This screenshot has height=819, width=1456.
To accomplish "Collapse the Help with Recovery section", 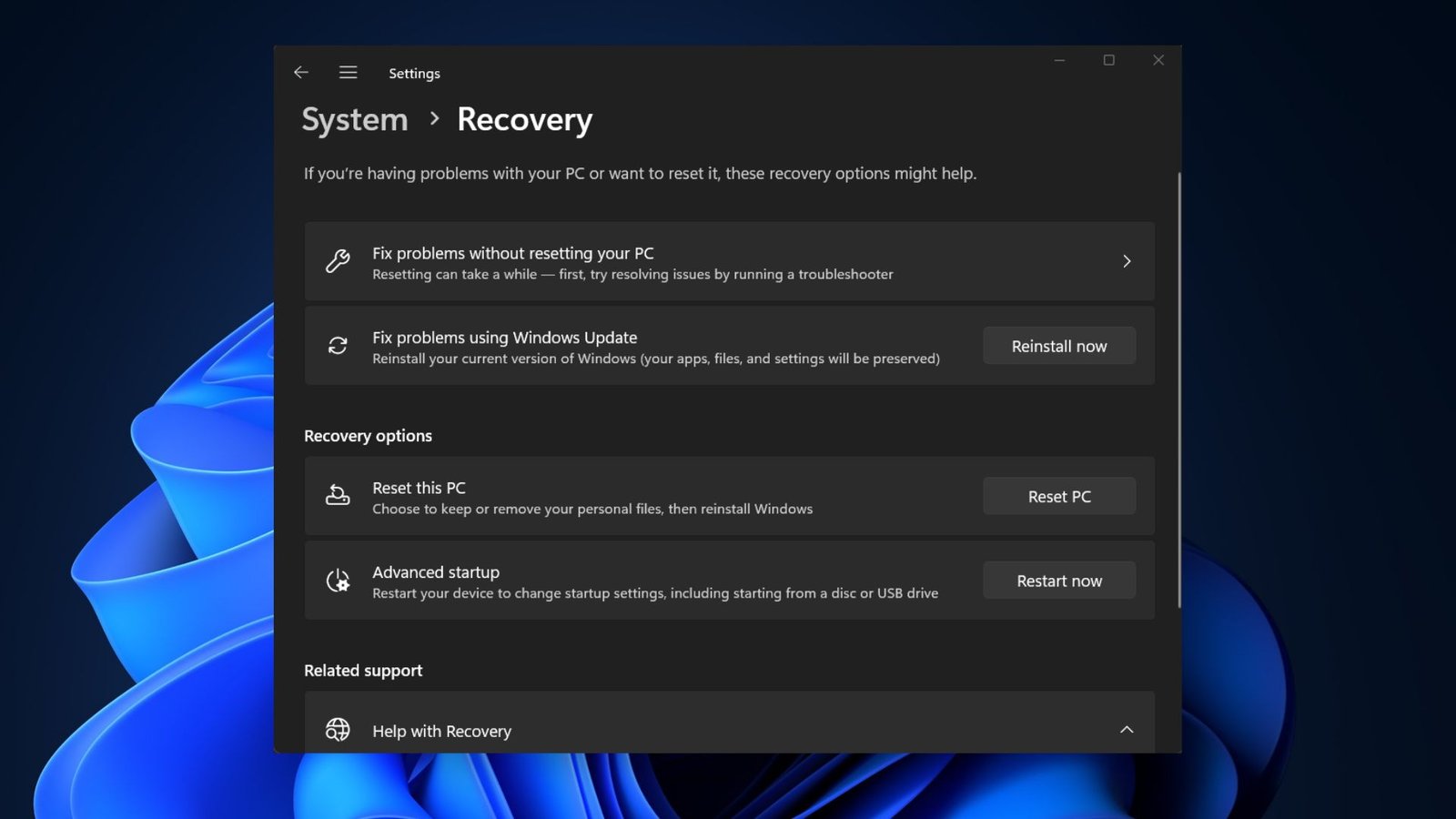I will 1127,730.
